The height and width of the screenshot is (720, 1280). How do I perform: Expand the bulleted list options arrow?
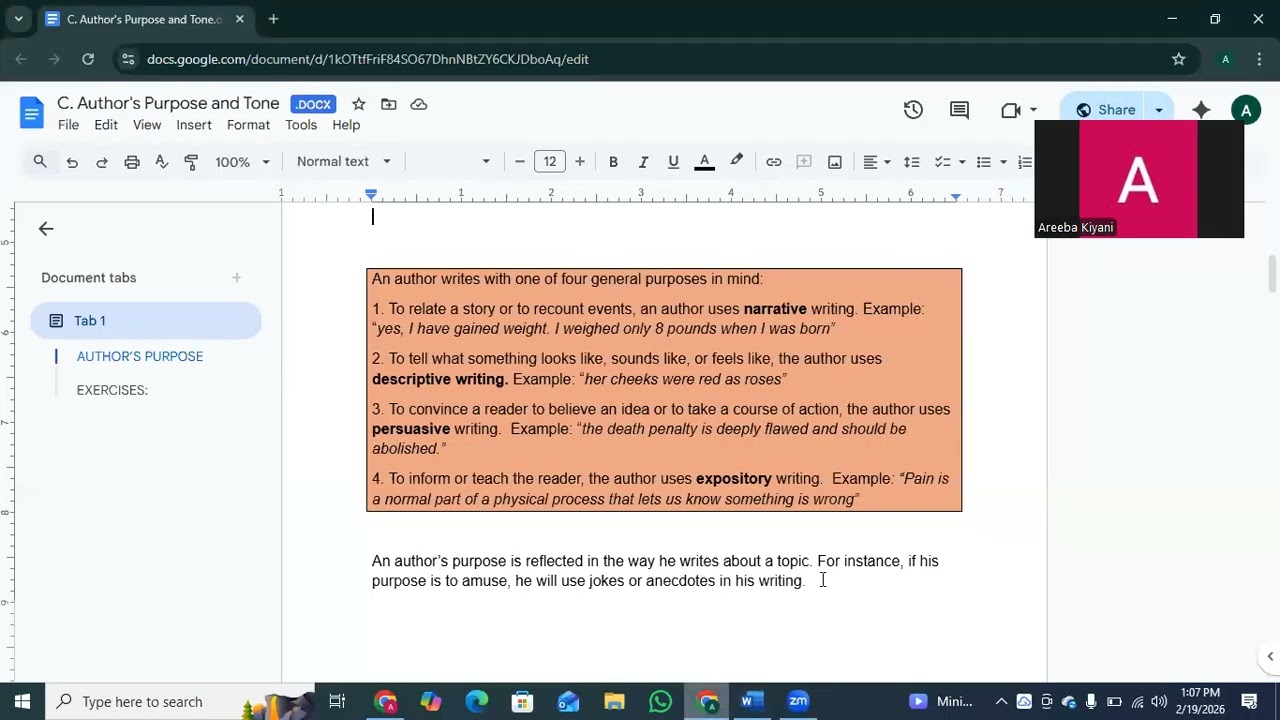point(1003,162)
